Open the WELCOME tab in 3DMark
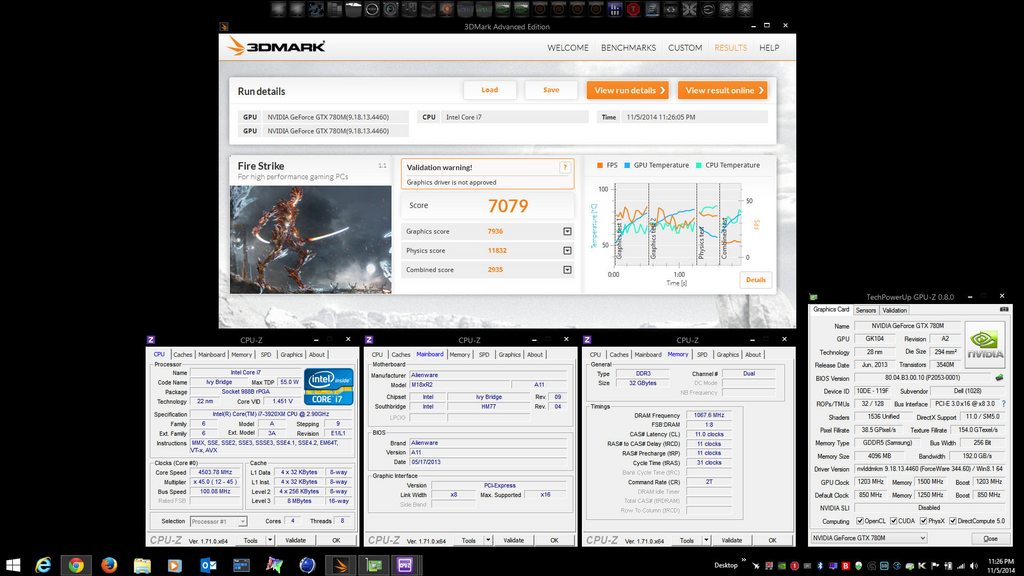This screenshot has height=576, width=1024. (568, 48)
